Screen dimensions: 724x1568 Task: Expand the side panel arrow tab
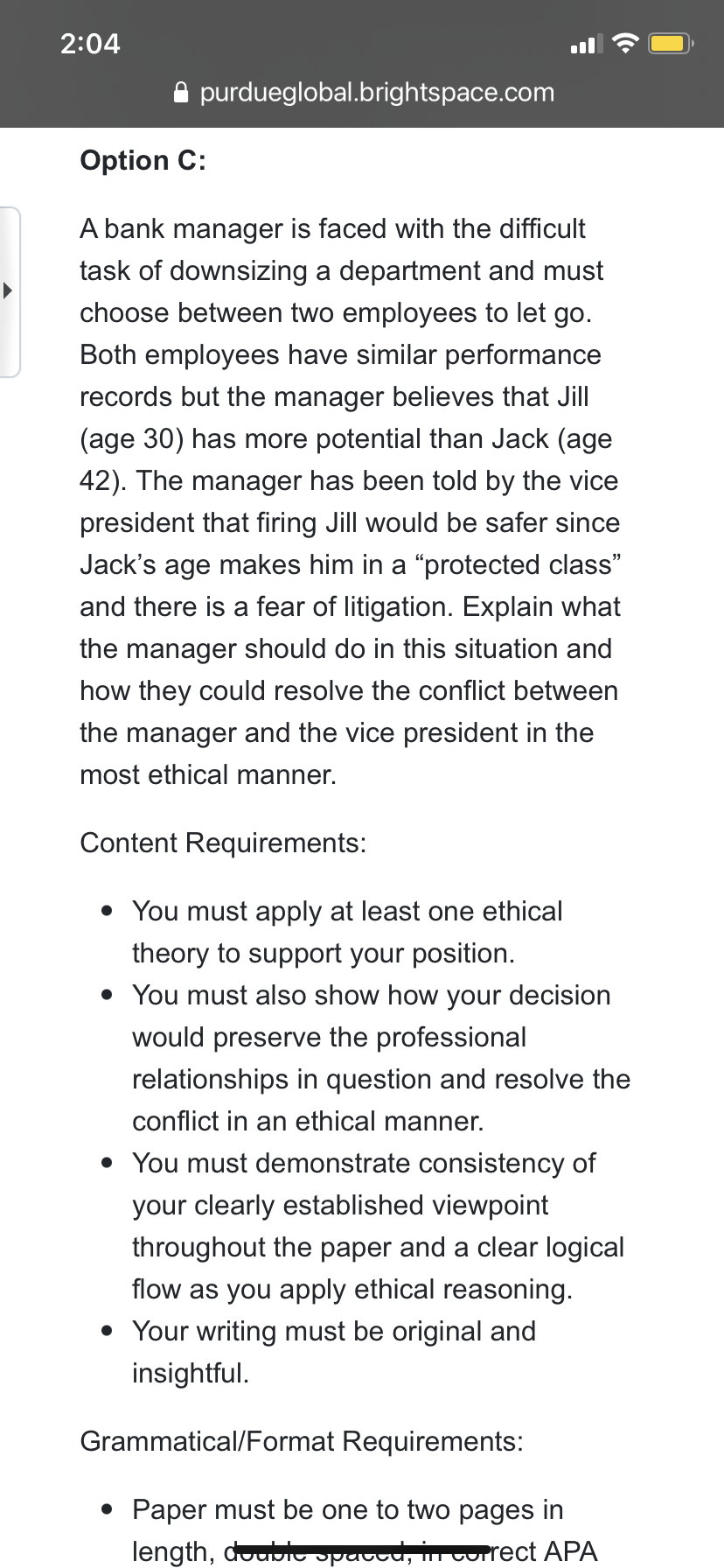(10, 291)
